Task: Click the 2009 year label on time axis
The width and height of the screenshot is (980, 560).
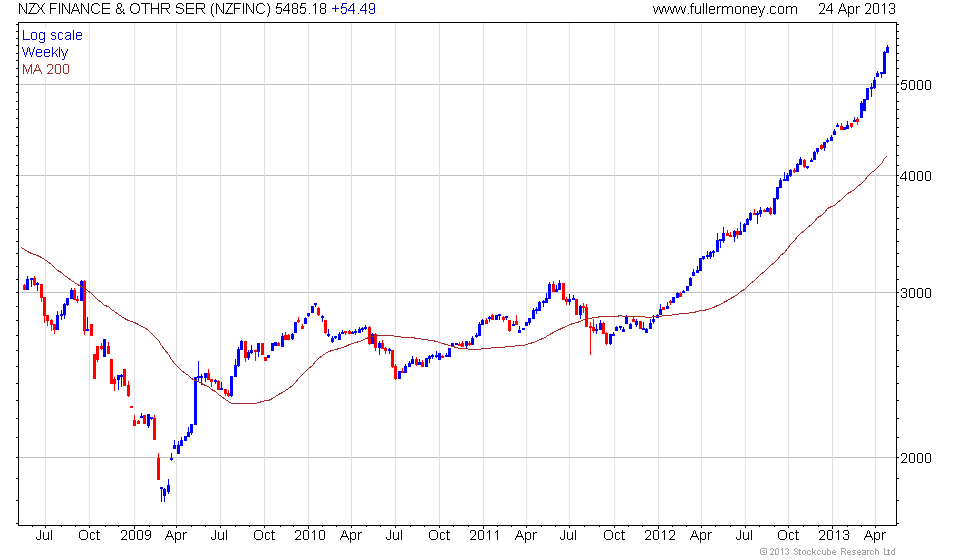Action: pyautogui.click(x=136, y=535)
